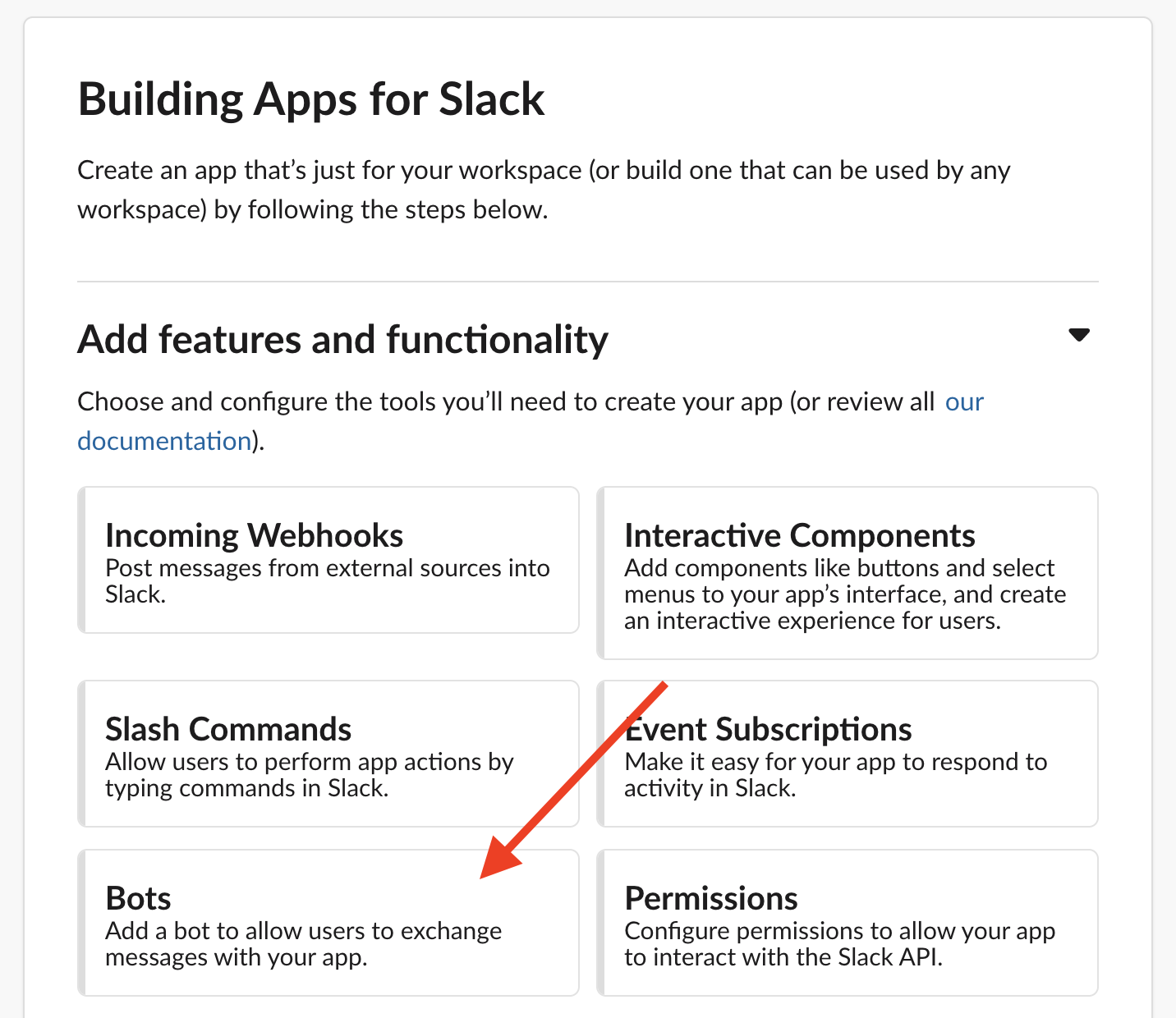1176x1018 pixels.
Task: Collapse the Add features and functionality arrow
Action: click(x=1078, y=335)
